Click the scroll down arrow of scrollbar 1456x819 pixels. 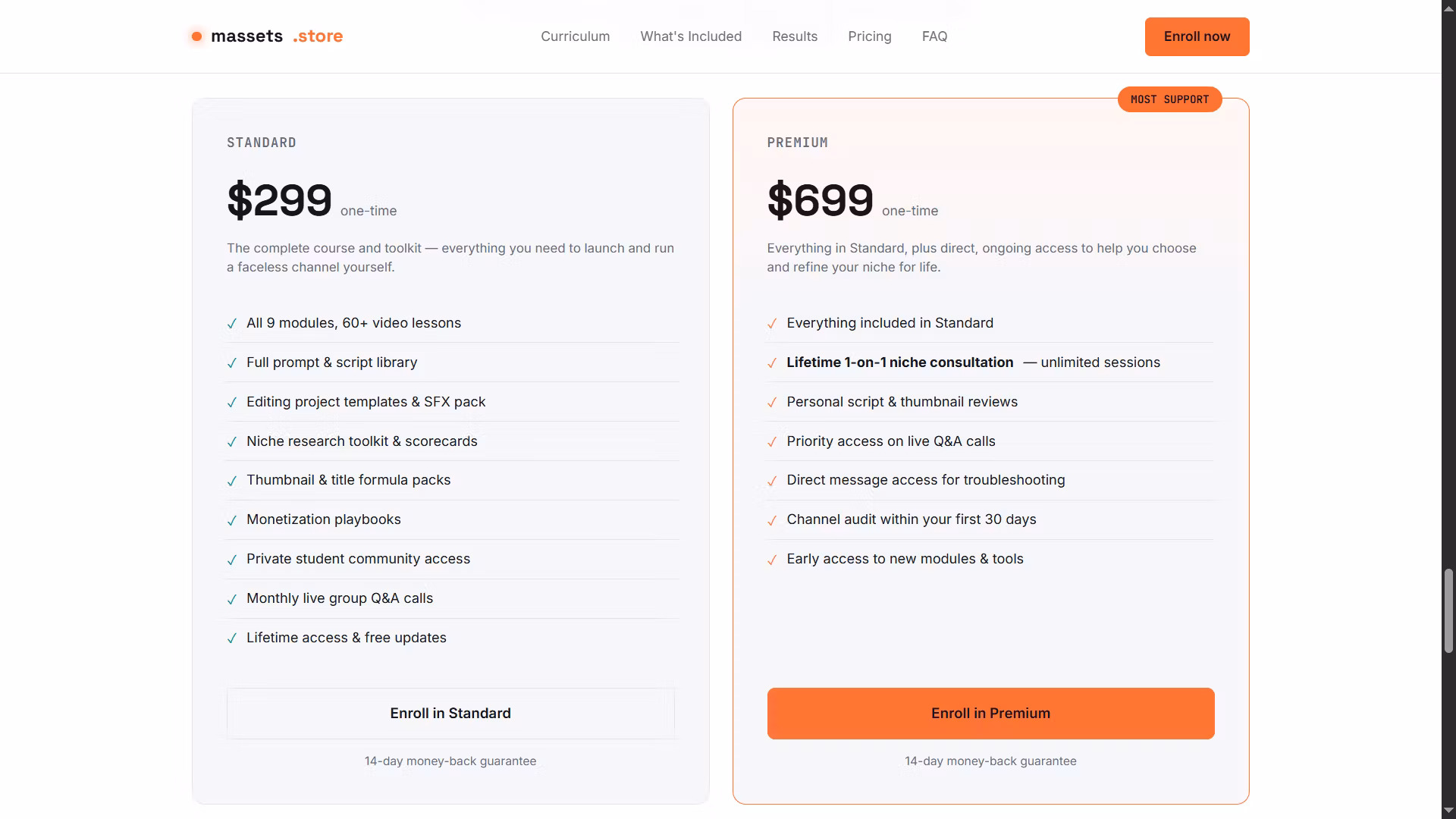pyautogui.click(x=1448, y=811)
